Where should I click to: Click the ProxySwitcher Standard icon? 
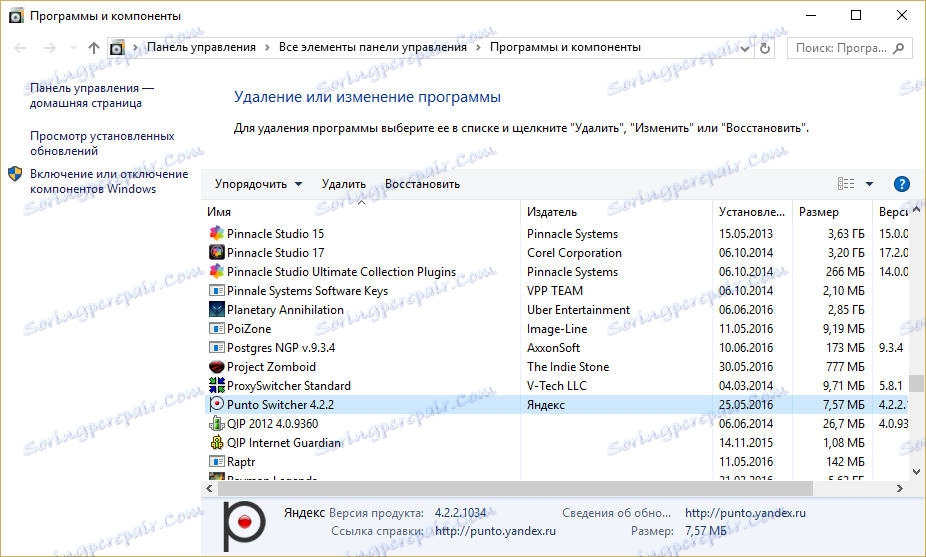(217, 385)
